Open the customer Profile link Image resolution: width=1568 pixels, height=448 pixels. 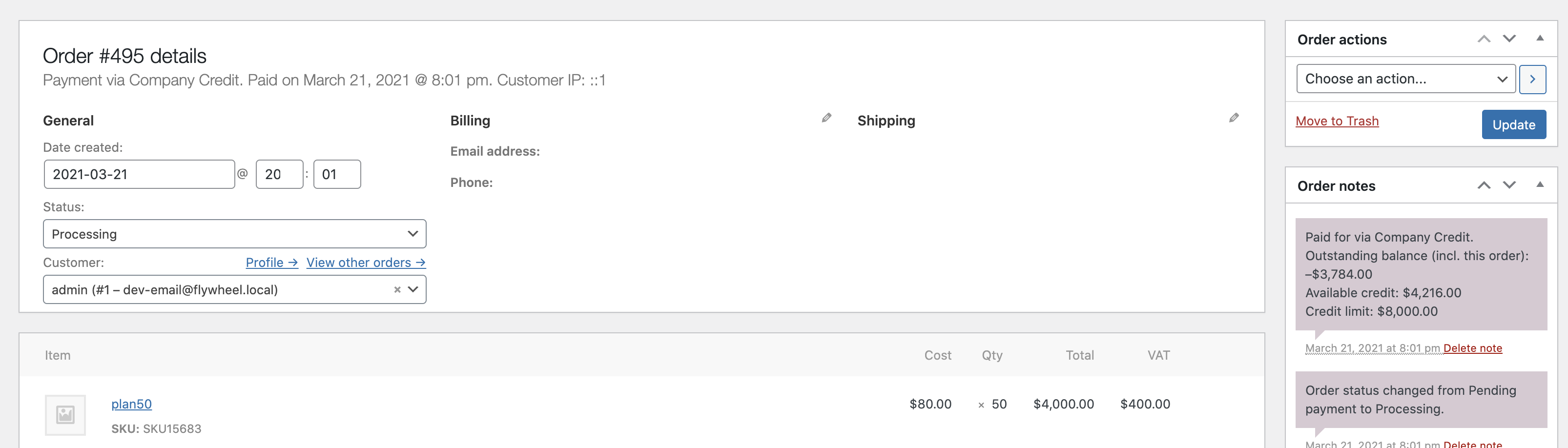pyautogui.click(x=271, y=263)
